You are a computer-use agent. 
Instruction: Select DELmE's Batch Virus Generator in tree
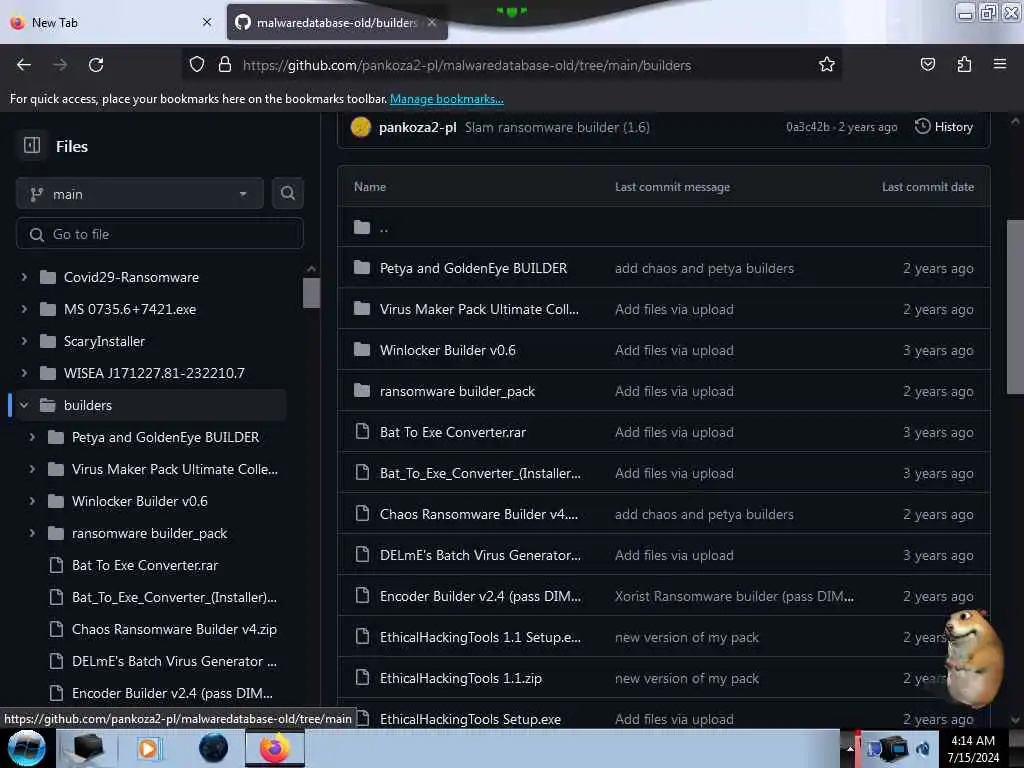[x=174, y=661]
